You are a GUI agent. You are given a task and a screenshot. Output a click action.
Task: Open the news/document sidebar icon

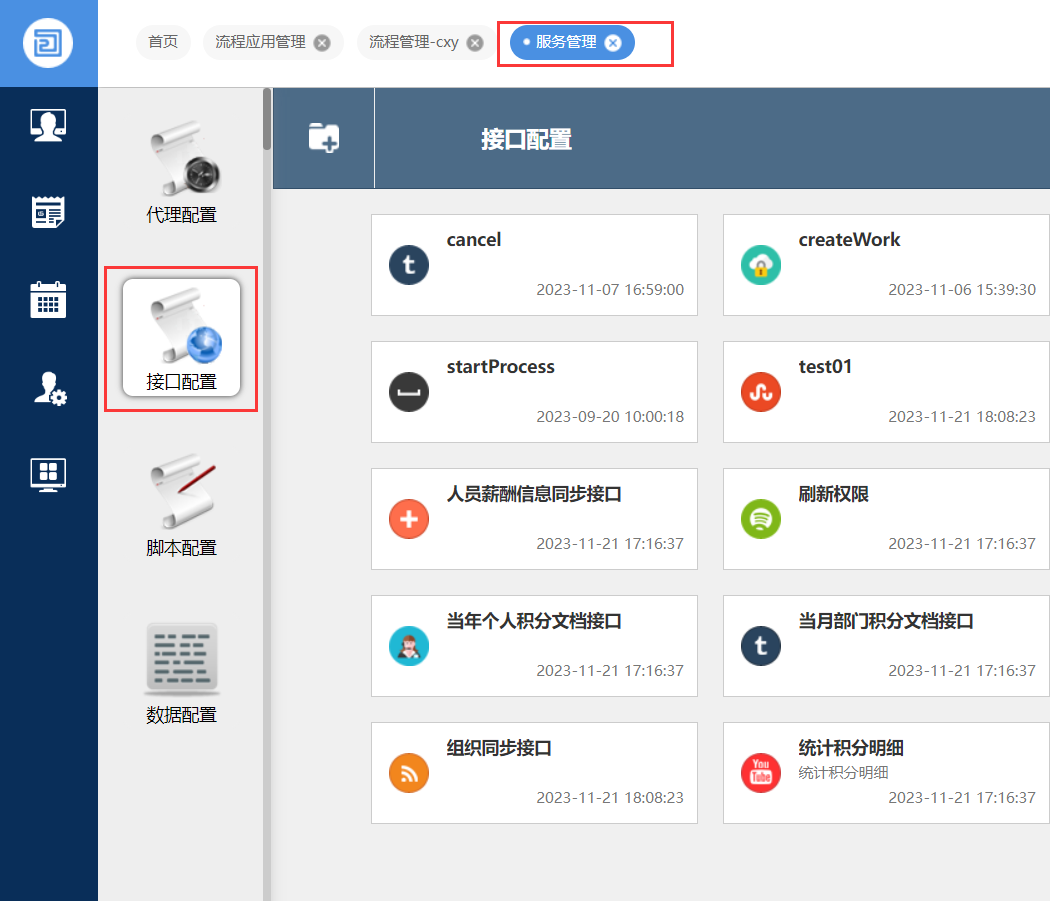click(48, 212)
